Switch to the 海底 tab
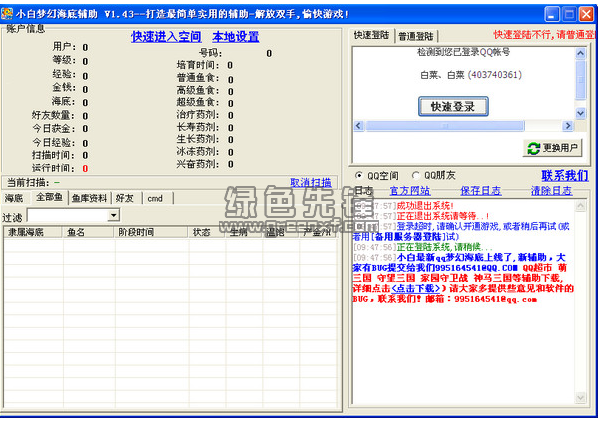The width and height of the screenshot is (598, 423). coord(14,198)
